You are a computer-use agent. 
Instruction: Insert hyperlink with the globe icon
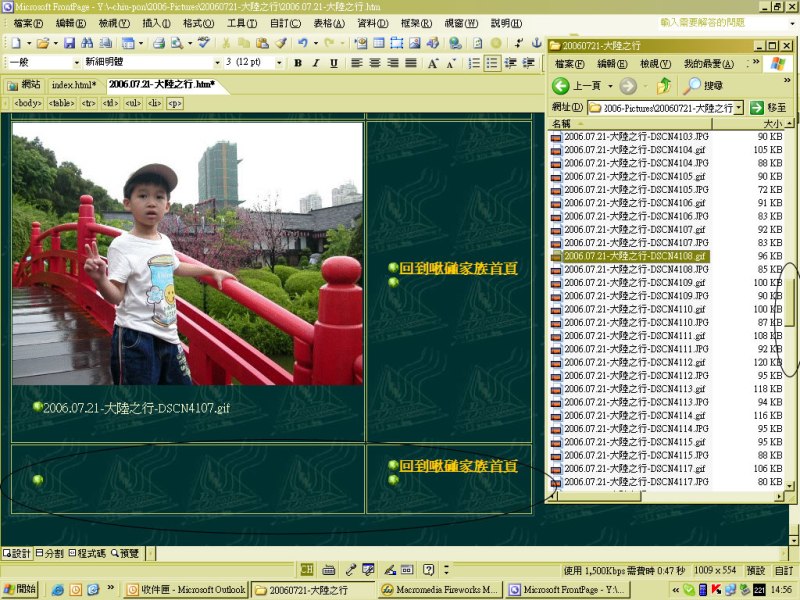(455, 43)
